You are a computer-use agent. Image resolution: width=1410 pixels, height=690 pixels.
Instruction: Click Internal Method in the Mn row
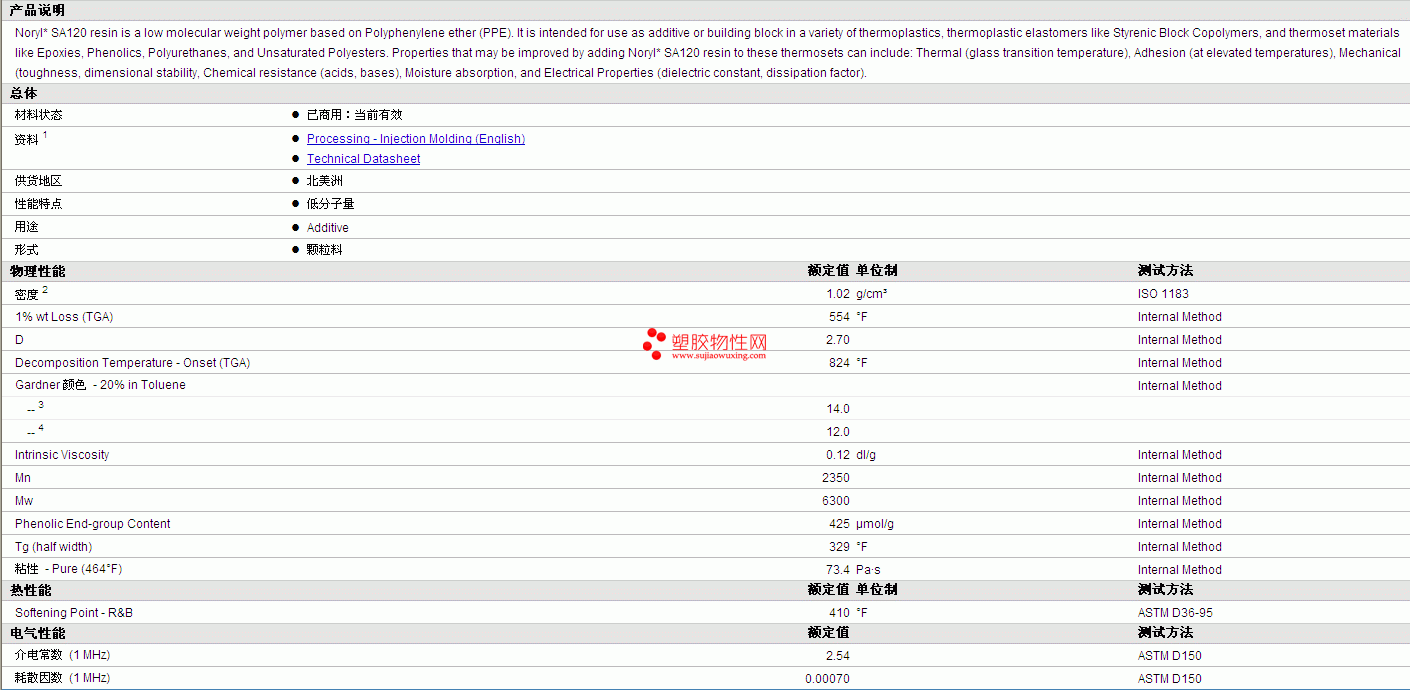tap(1180, 478)
